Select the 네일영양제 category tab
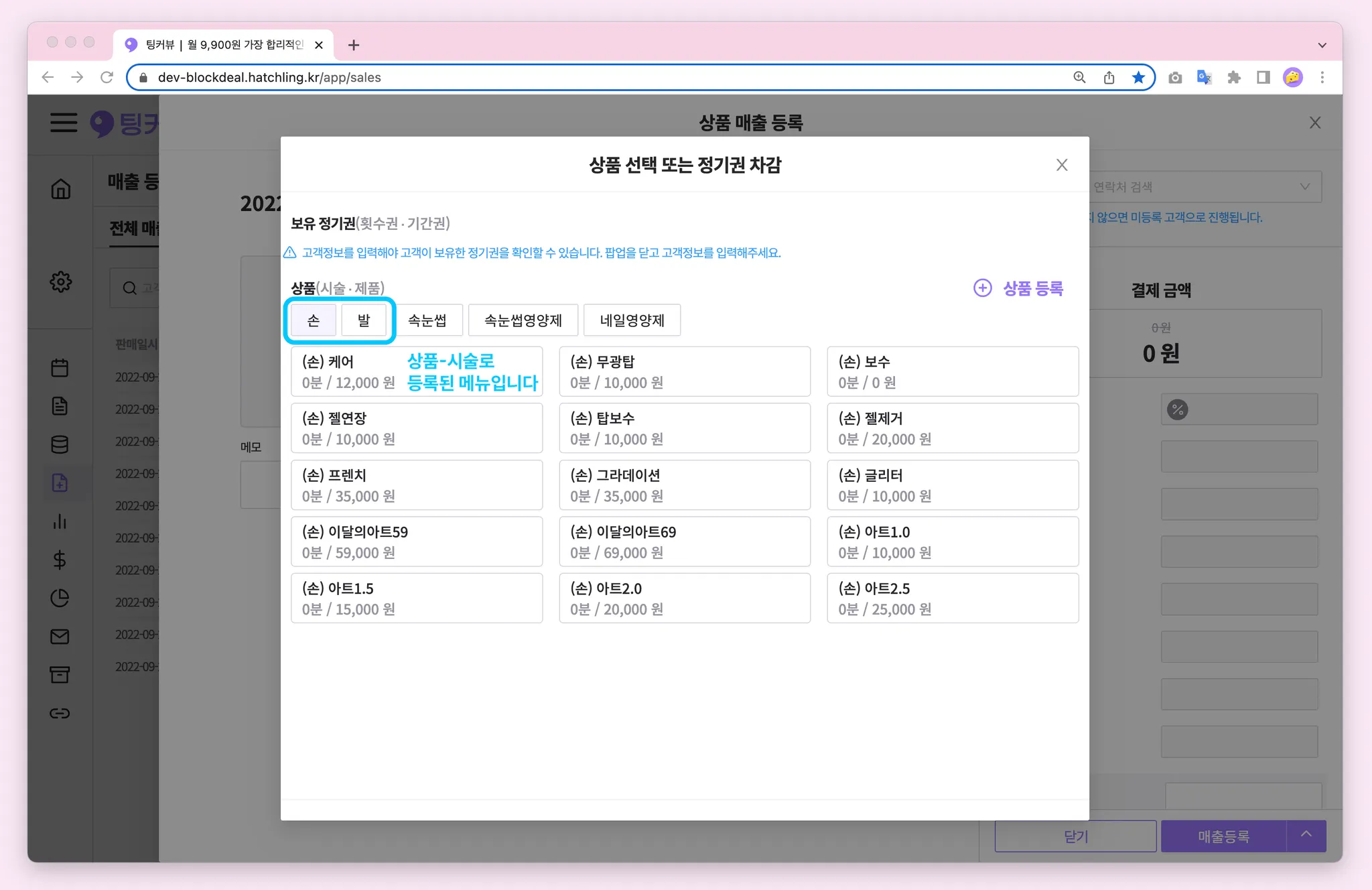The height and width of the screenshot is (890, 1372). (x=632, y=320)
